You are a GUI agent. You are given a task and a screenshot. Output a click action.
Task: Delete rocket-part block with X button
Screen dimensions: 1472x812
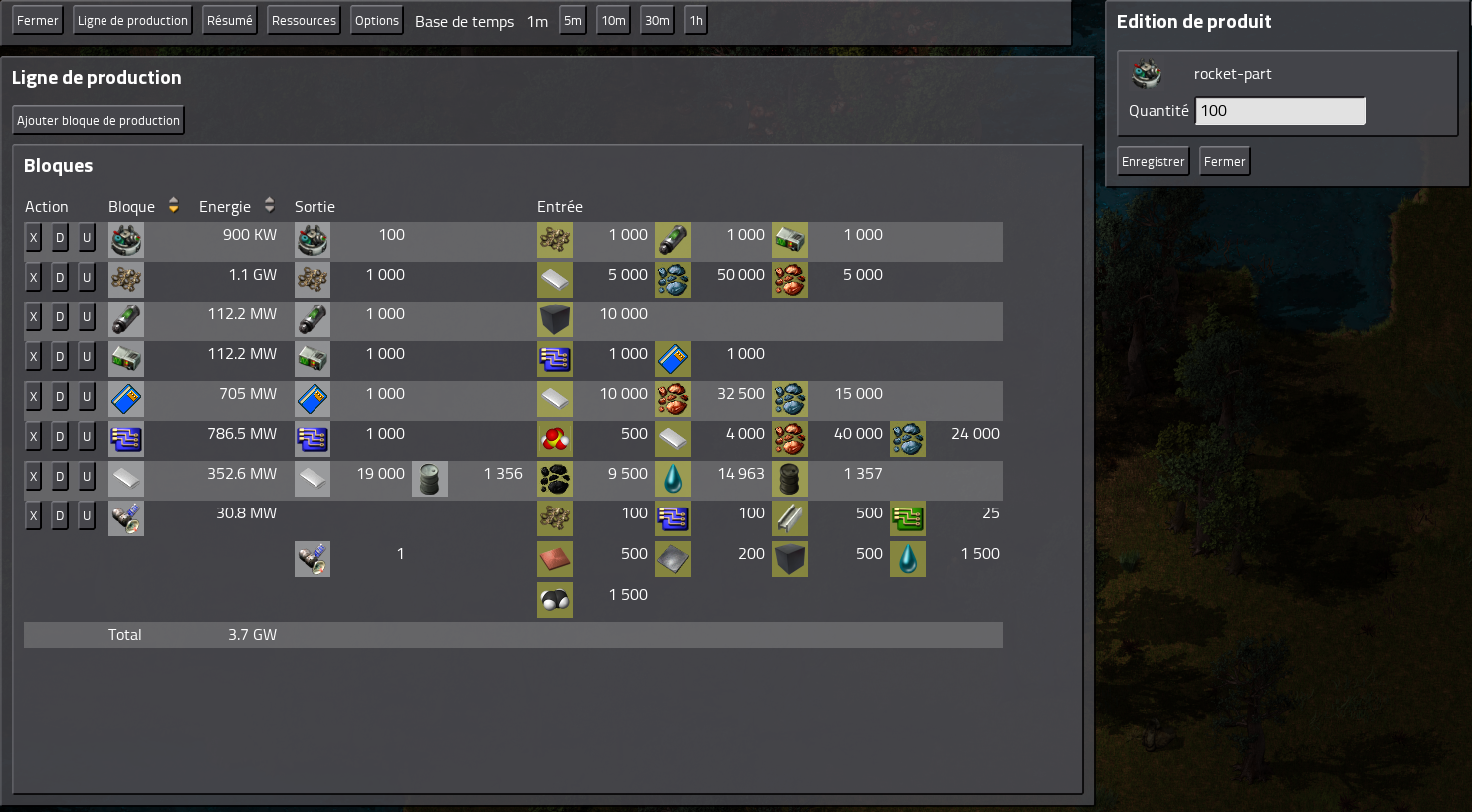[33, 238]
